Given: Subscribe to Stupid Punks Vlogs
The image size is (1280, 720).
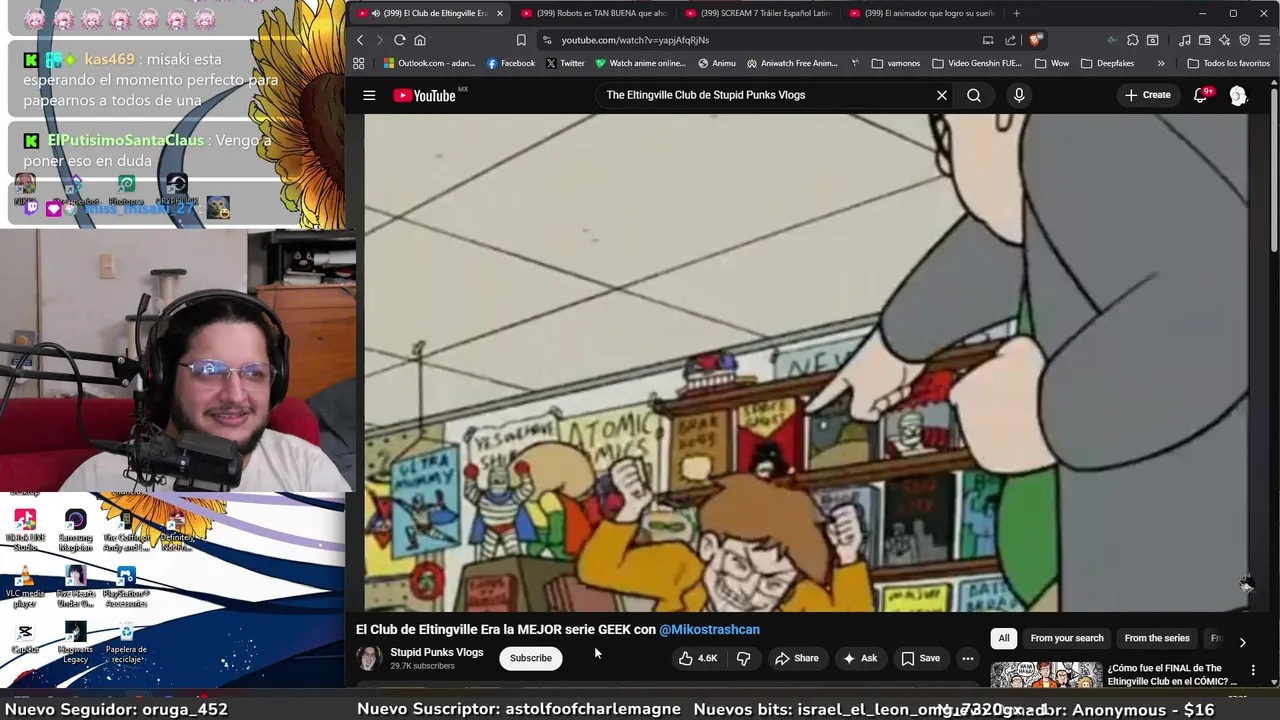Looking at the screenshot, I should [531, 658].
